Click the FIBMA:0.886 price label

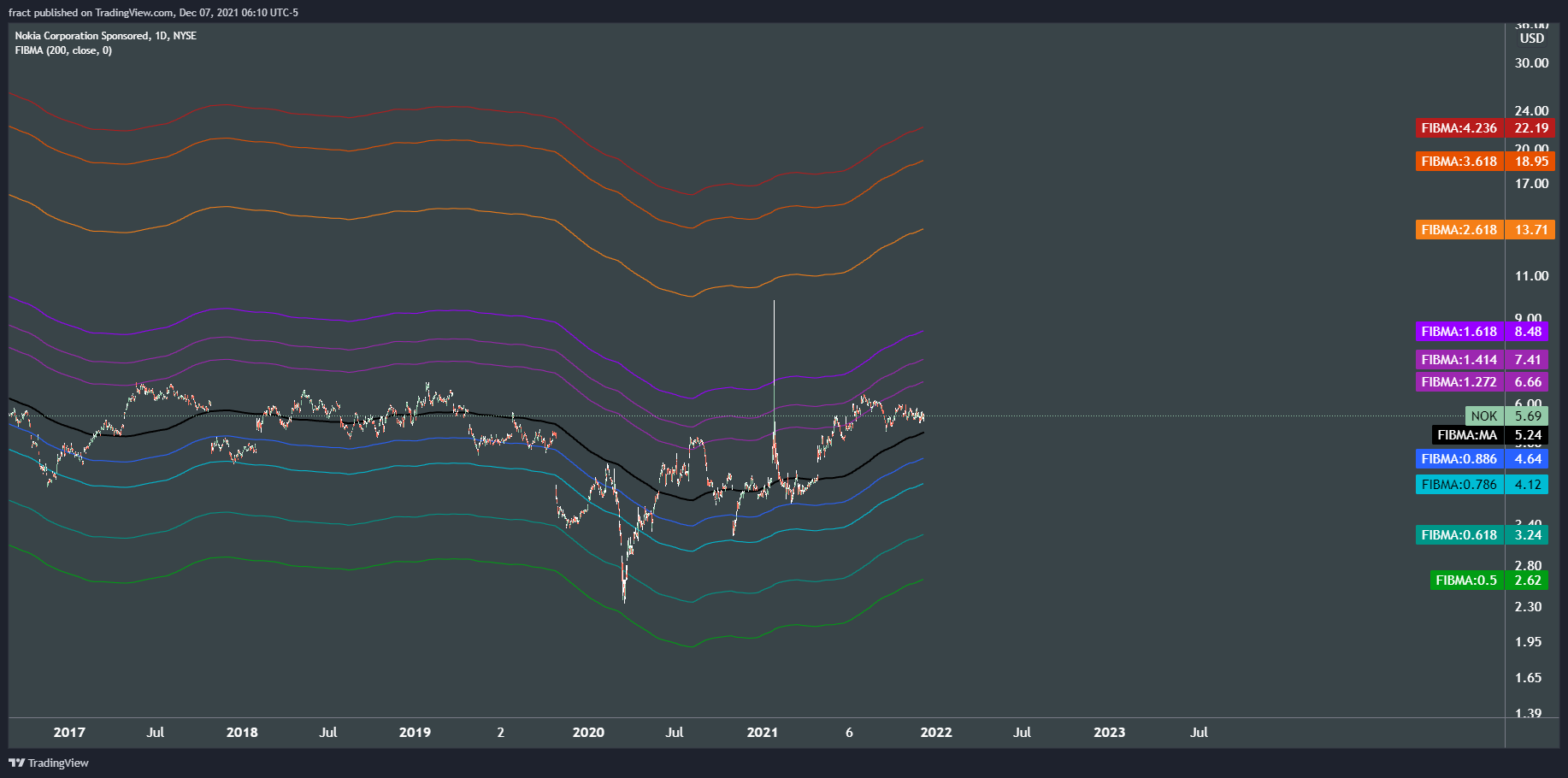(1482, 459)
